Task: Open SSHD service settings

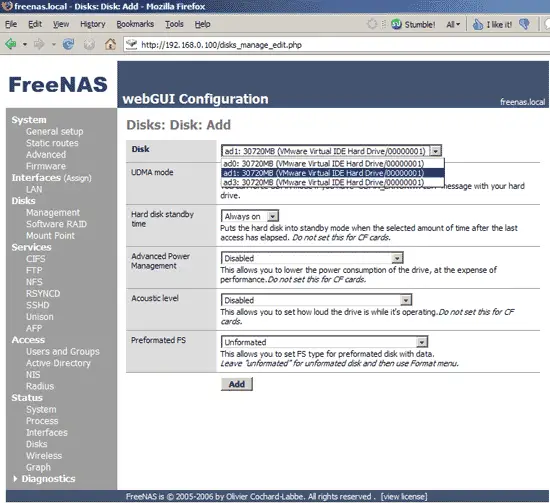Action: pos(38,305)
